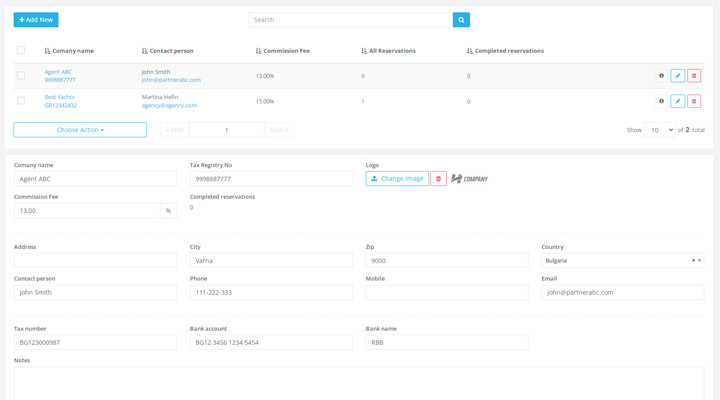The width and height of the screenshot is (720, 400).
Task: Sort by All Reservations column
Action: pyautogui.click(x=388, y=51)
